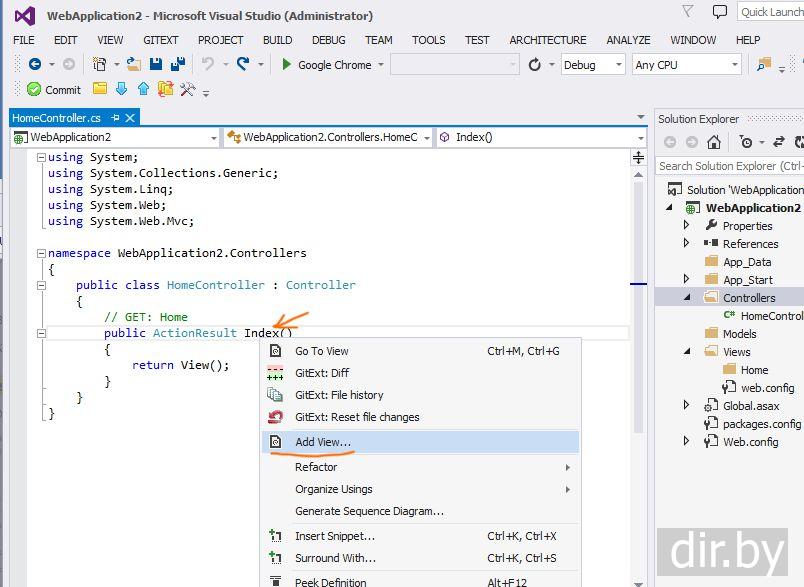The width and height of the screenshot is (804, 587).
Task: Open the ARCHITECTURE menu
Action: pos(547,40)
